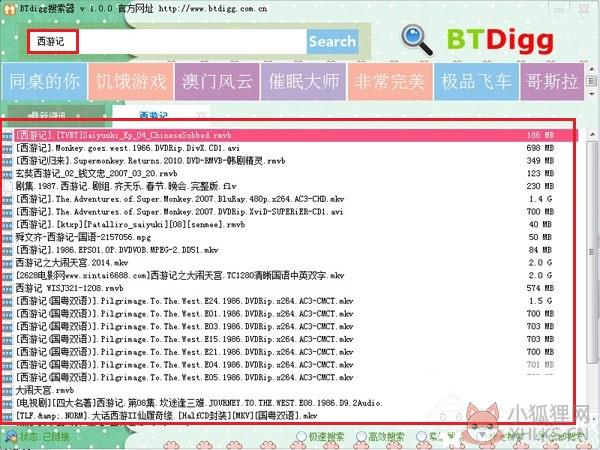Click the 澳门风云 hot keyword button
The width and height of the screenshot is (600, 450).
(x=217, y=82)
